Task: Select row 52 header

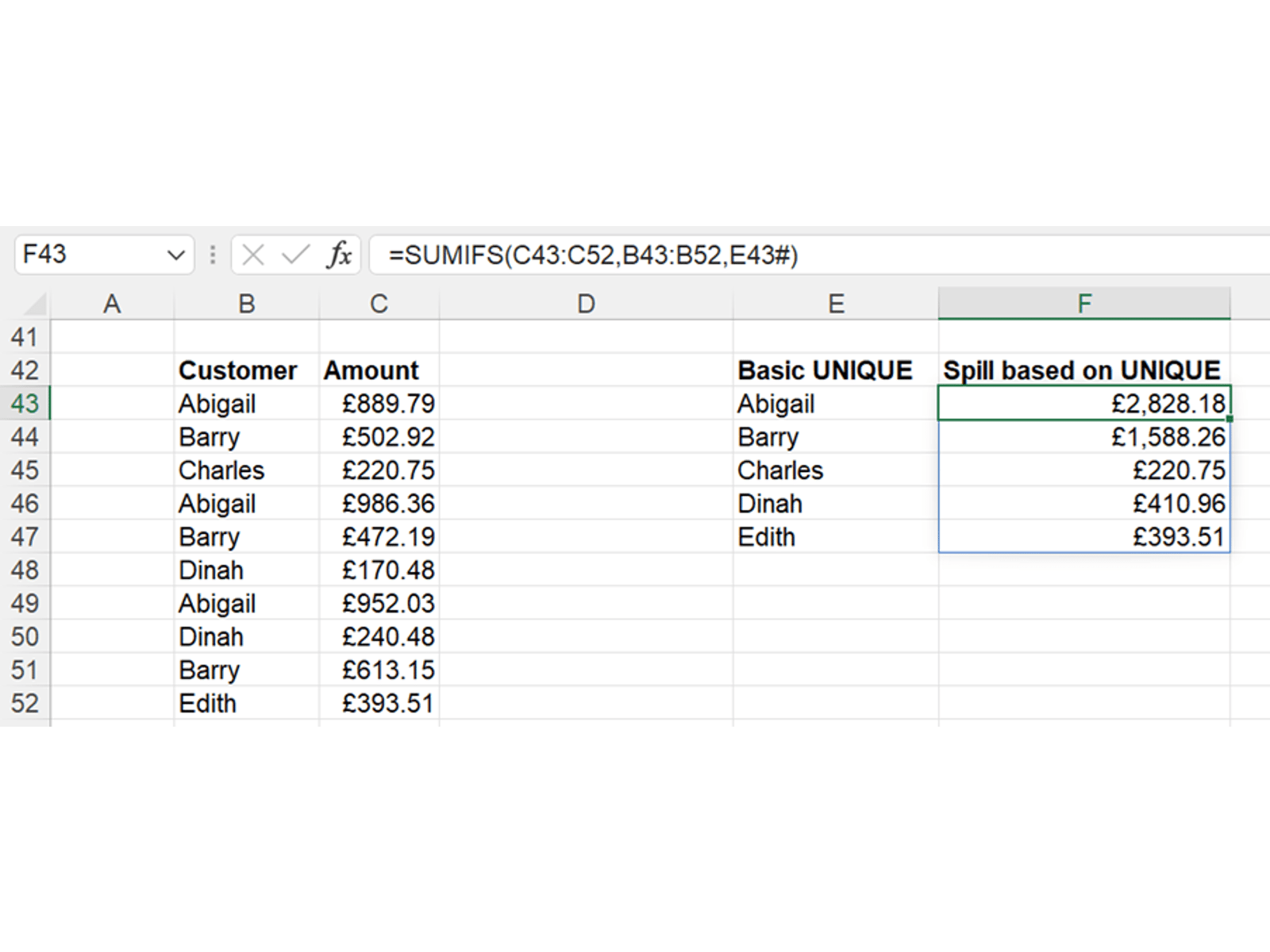Action: pos(25,704)
